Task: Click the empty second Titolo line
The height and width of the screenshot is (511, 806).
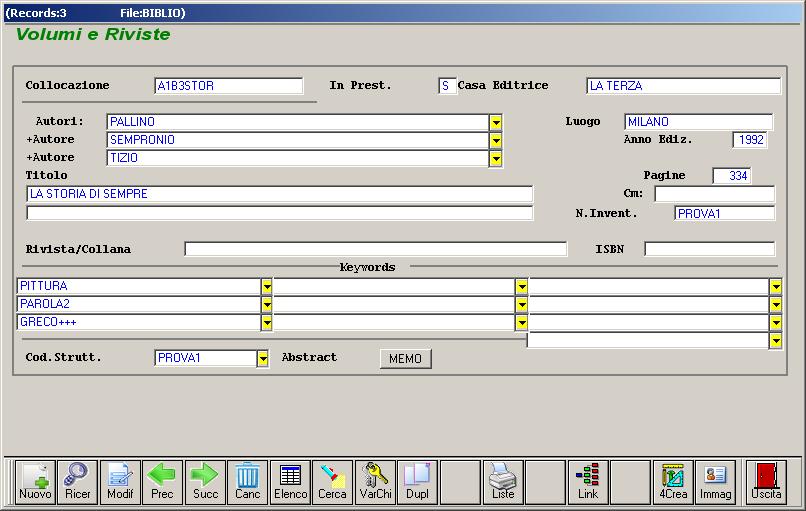Action: pos(280,213)
